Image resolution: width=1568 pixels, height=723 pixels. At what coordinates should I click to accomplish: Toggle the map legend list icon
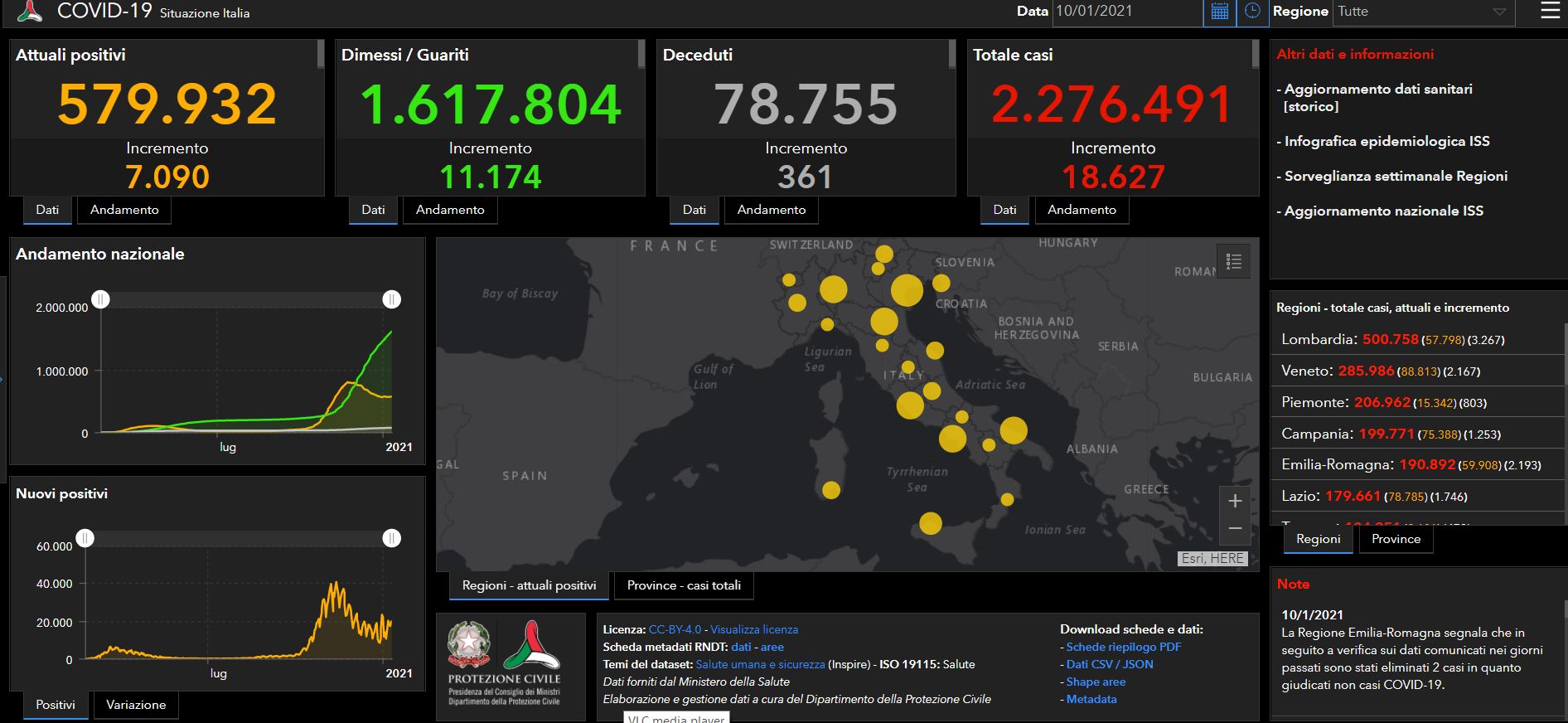pyautogui.click(x=1233, y=262)
